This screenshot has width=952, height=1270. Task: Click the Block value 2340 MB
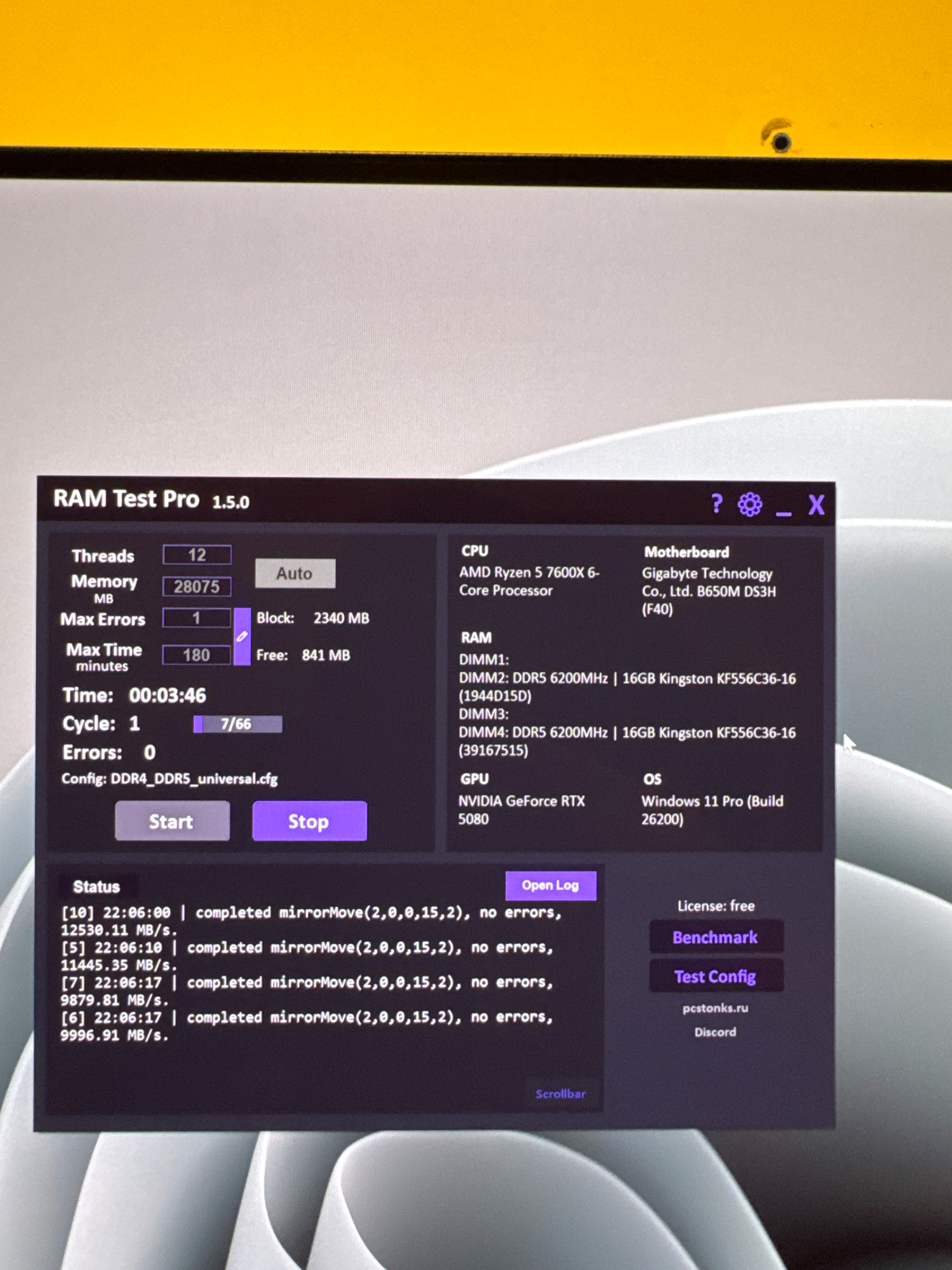341,619
